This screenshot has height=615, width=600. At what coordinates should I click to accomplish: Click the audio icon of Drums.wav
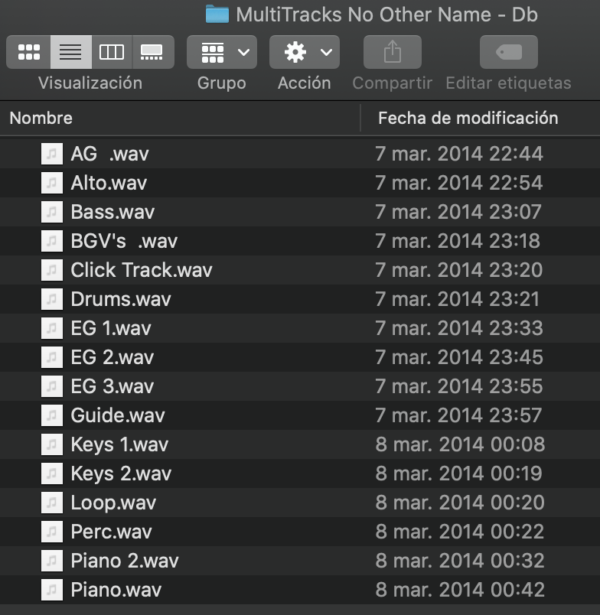point(52,299)
